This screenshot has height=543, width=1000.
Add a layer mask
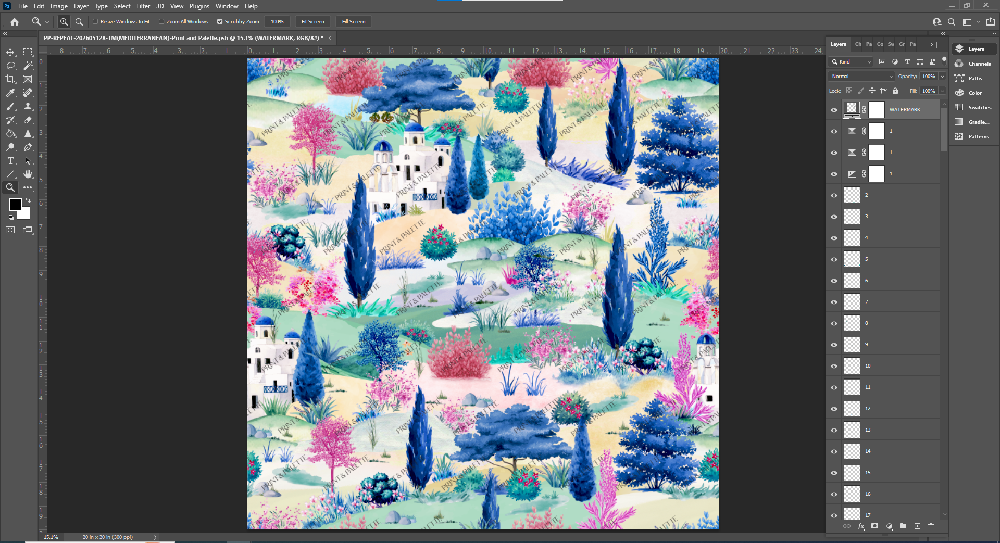874,526
